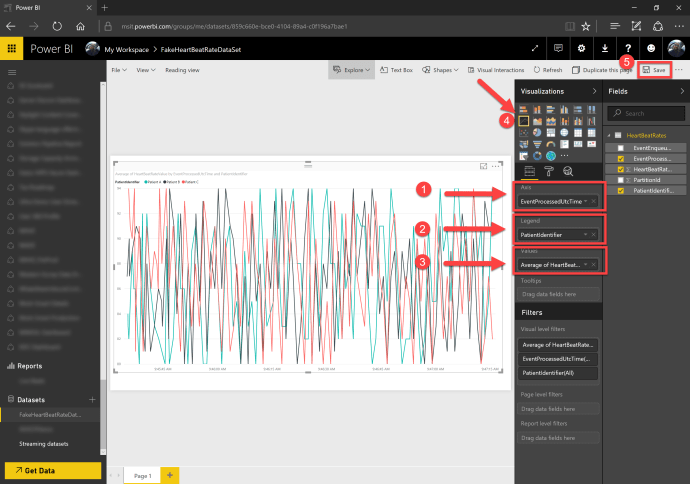Check the PartitionId field checkbox
This screenshot has width=690, height=484.
[x=620, y=180]
